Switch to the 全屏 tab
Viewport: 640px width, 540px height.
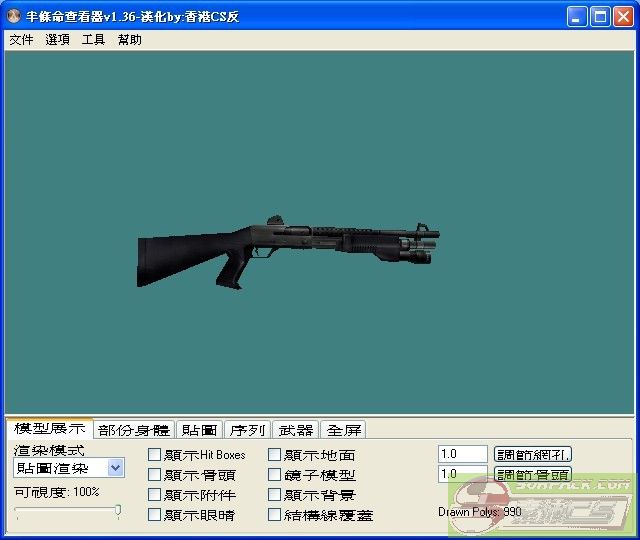pyautogui.click(x=343, y=430)
